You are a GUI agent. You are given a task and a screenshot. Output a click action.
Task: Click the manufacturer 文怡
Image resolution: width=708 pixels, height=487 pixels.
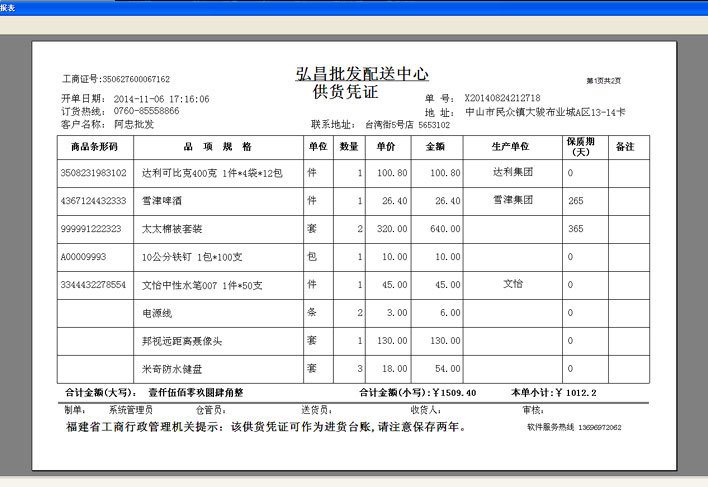click(x=513, y=284)
